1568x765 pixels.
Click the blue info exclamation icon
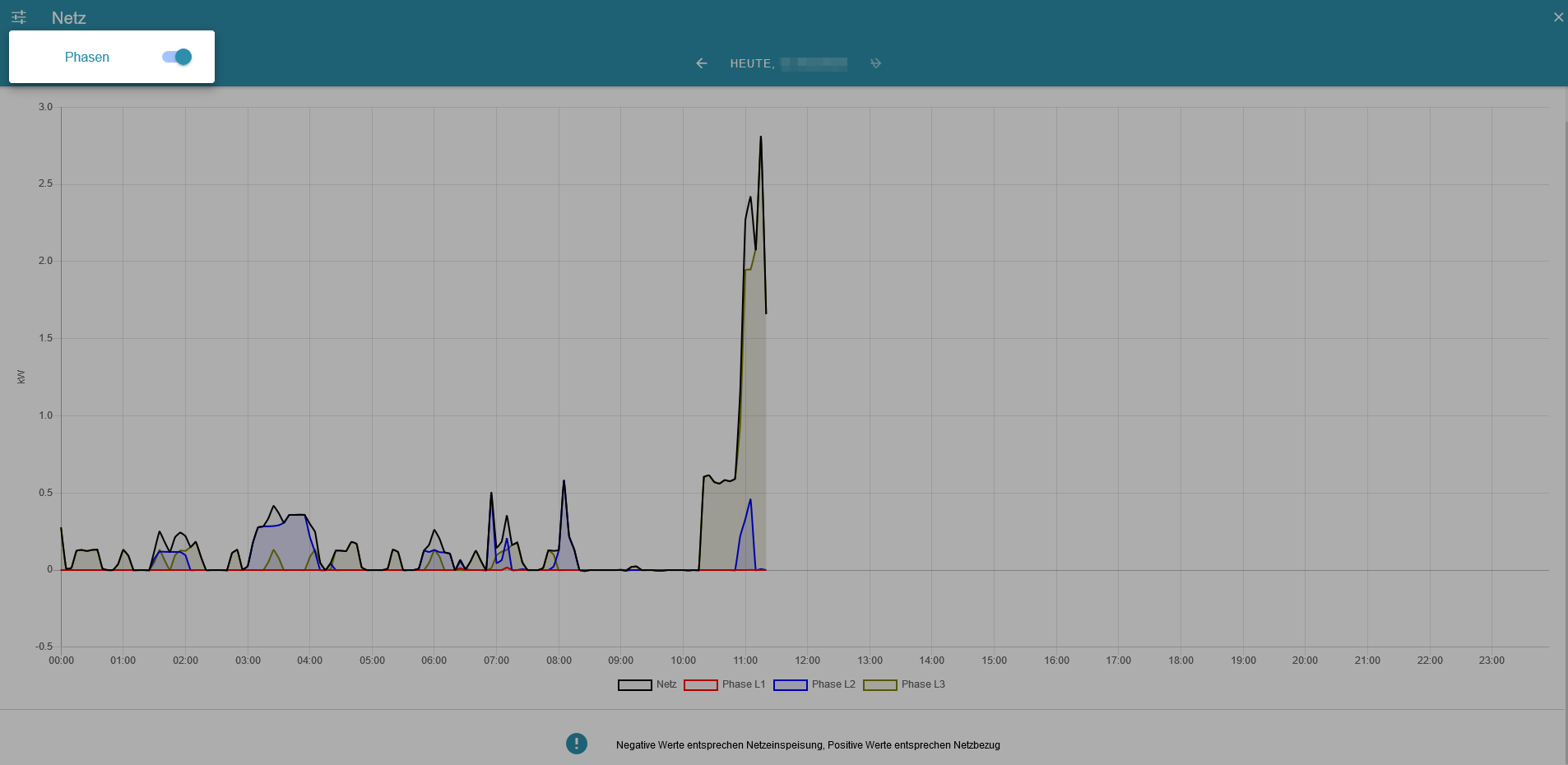577,744
